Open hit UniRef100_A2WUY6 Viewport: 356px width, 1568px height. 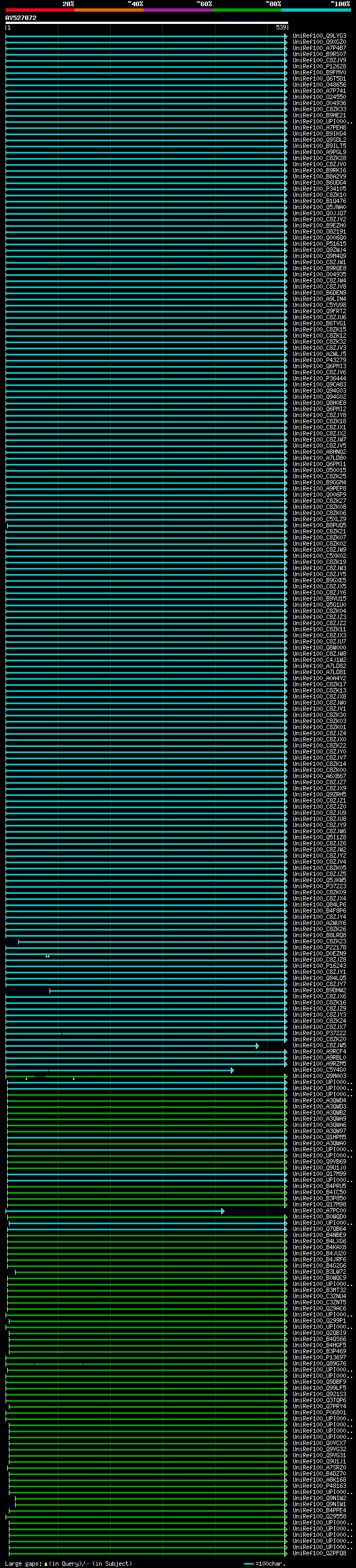click(x=319, y=923)
